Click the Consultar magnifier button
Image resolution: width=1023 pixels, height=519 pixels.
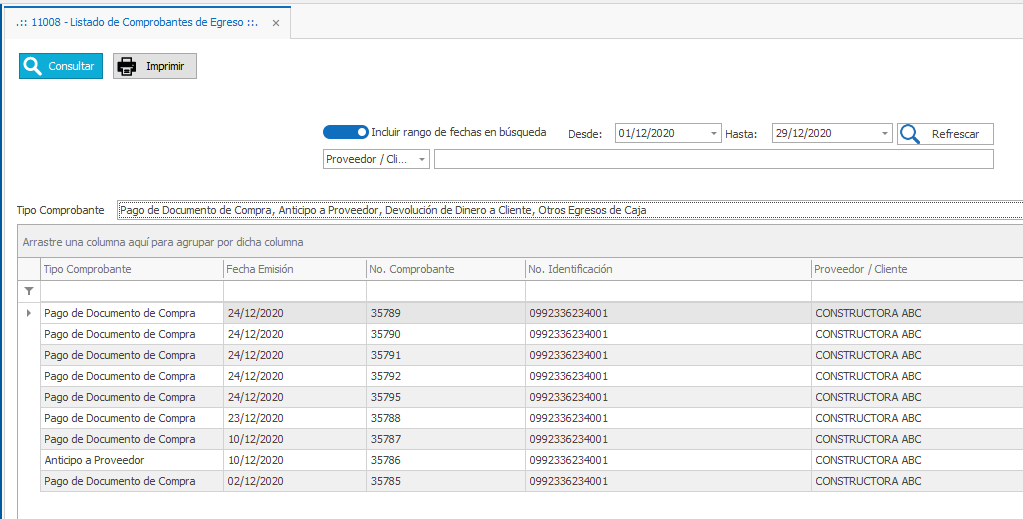coord(61,66)
